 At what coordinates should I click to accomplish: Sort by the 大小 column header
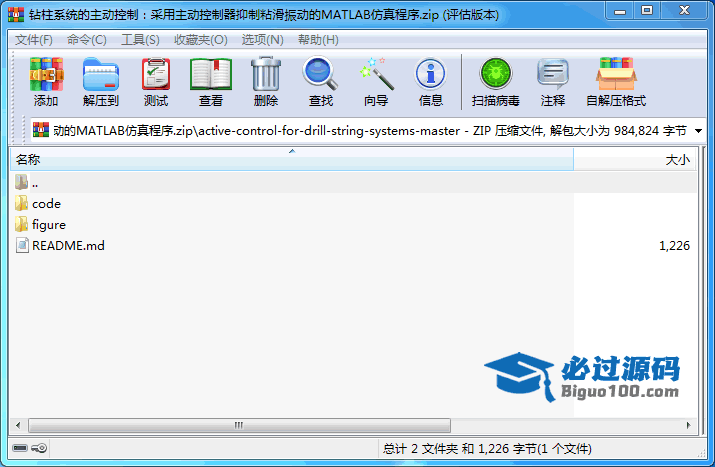coord(635,160)
